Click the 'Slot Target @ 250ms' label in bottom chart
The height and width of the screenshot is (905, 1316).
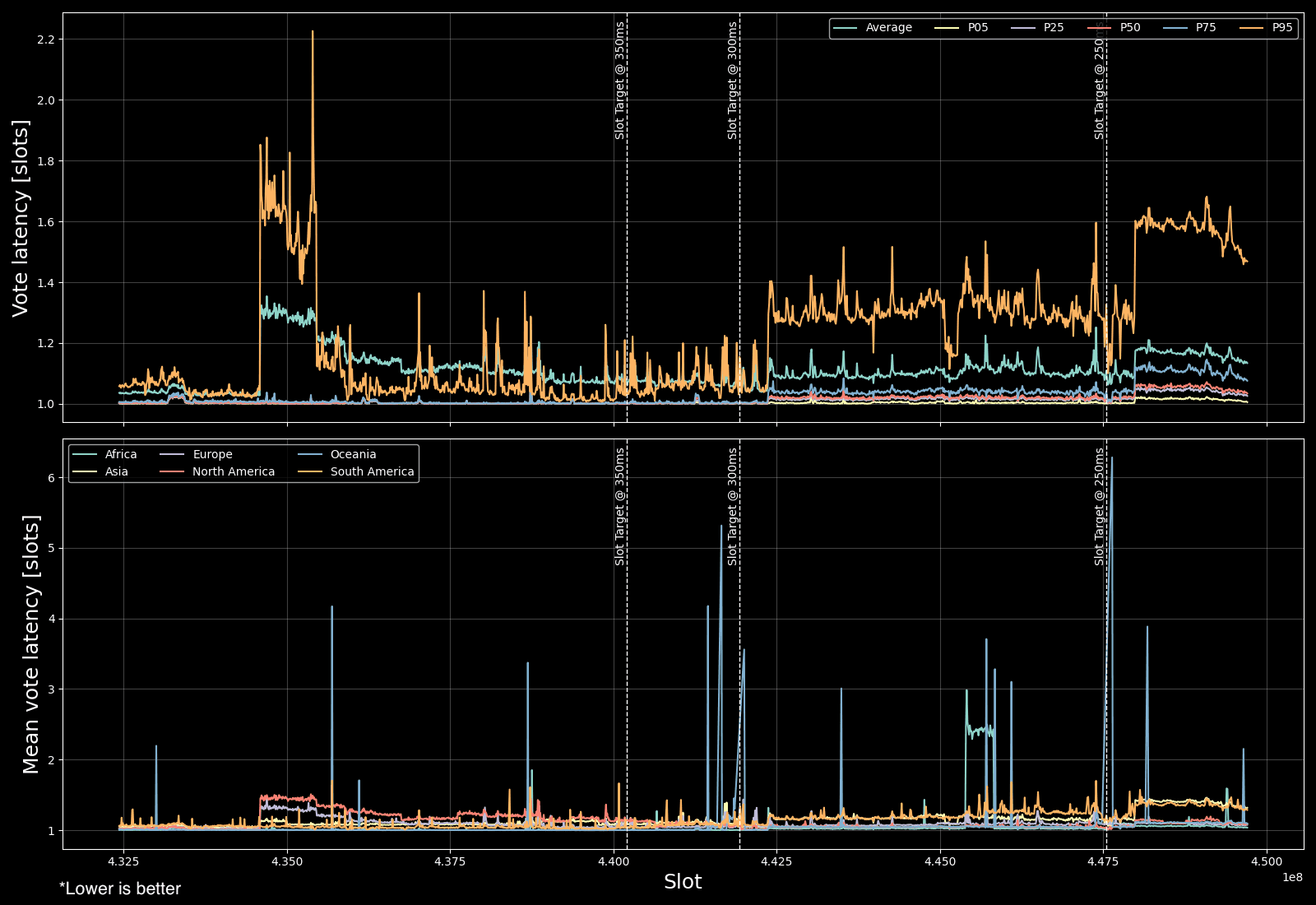click(1100, 506)
